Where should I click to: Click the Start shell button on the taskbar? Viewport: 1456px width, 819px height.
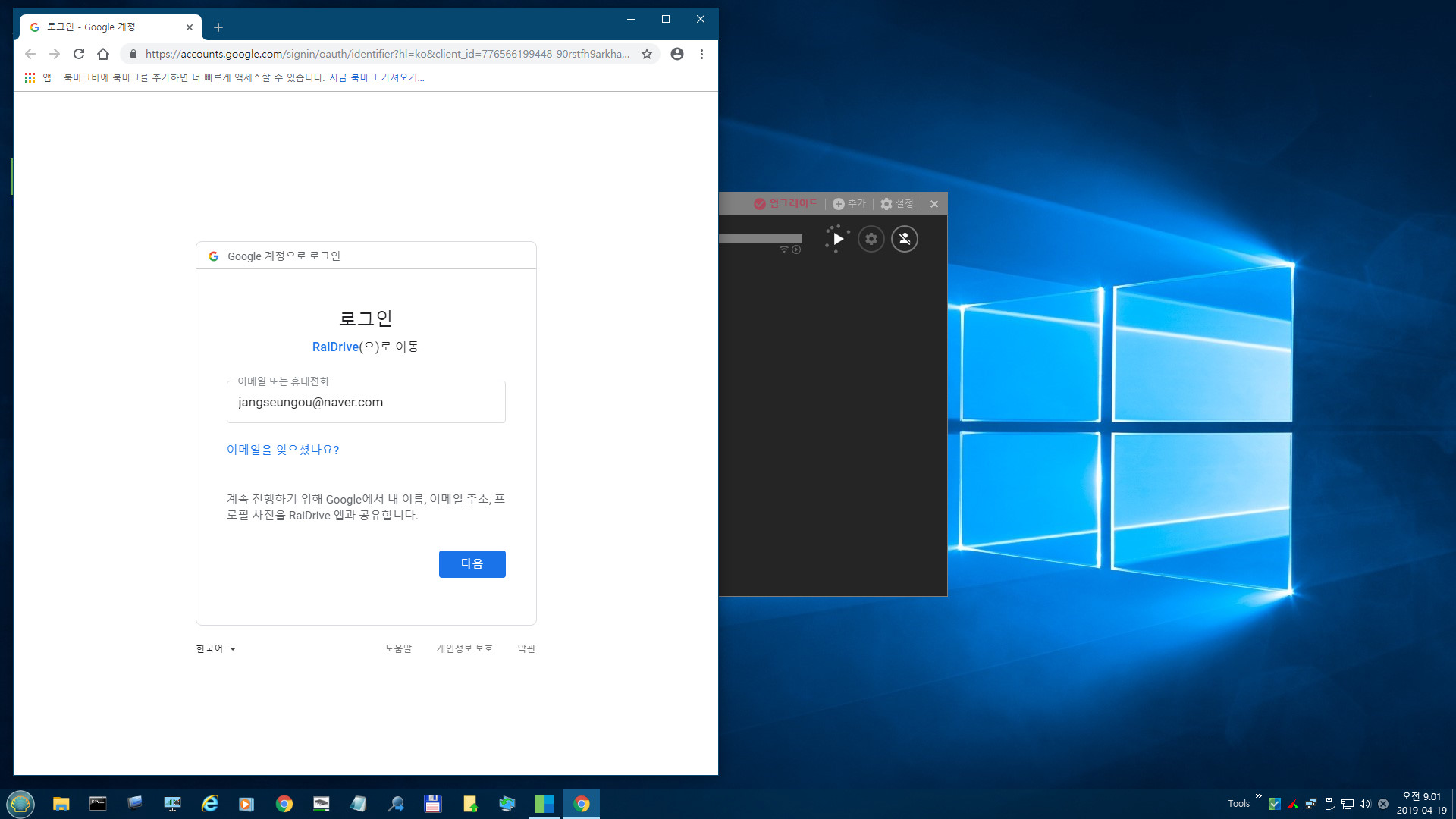20,804
